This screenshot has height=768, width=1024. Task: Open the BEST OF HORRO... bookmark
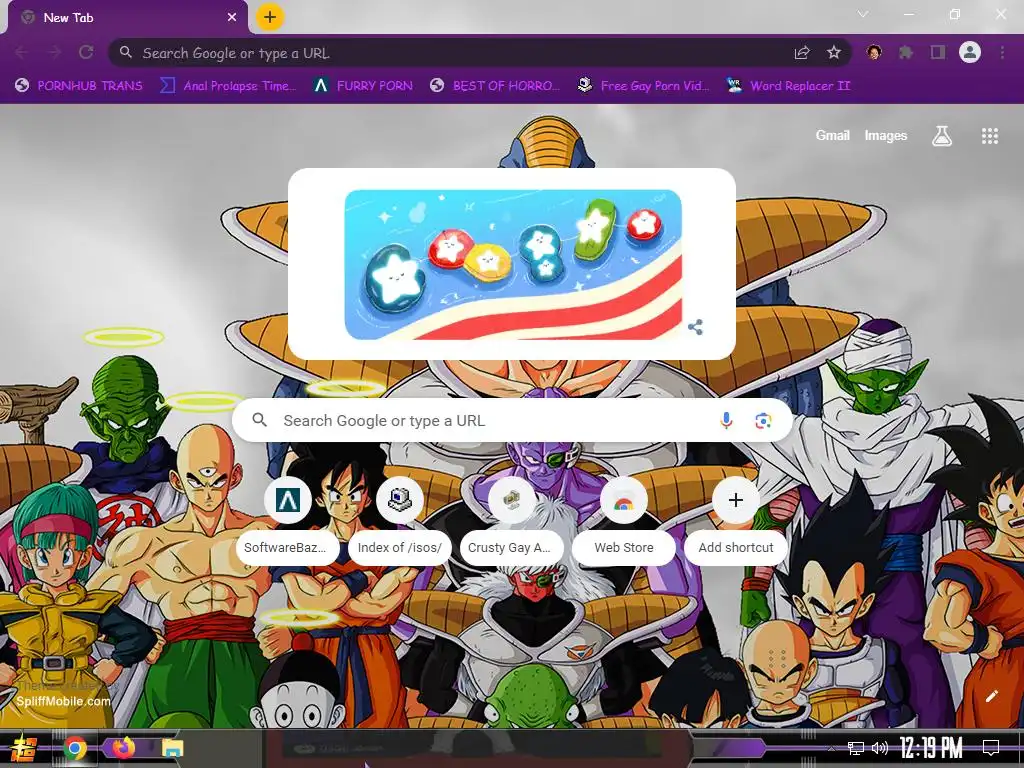coord(495,86)
